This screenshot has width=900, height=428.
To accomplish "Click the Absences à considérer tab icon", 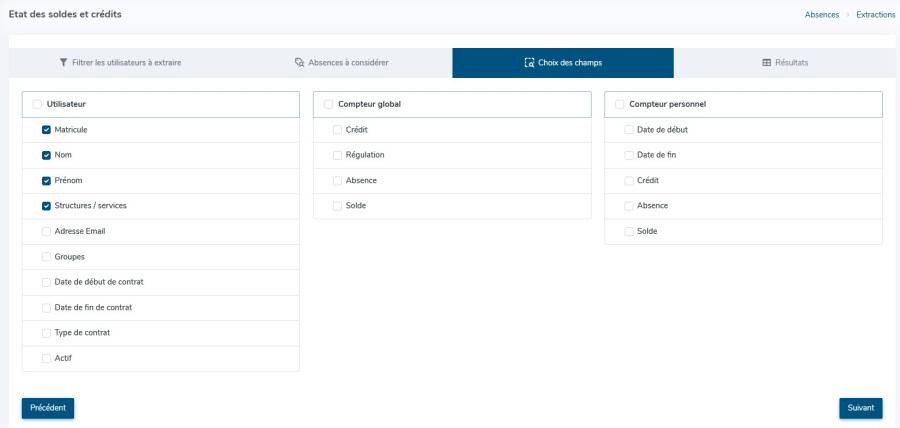I will pyautogui.click(x=298, y=63).
